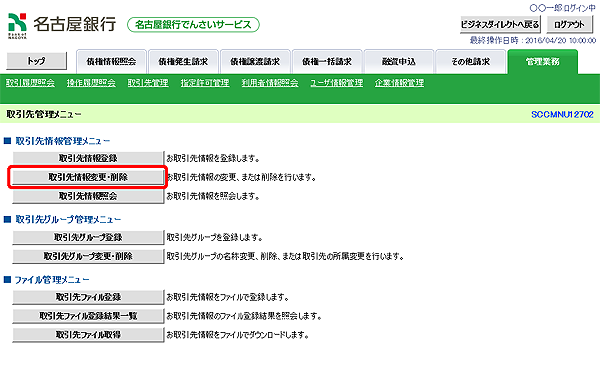Click the 取引先グループ登録 button

pos(88,237)
